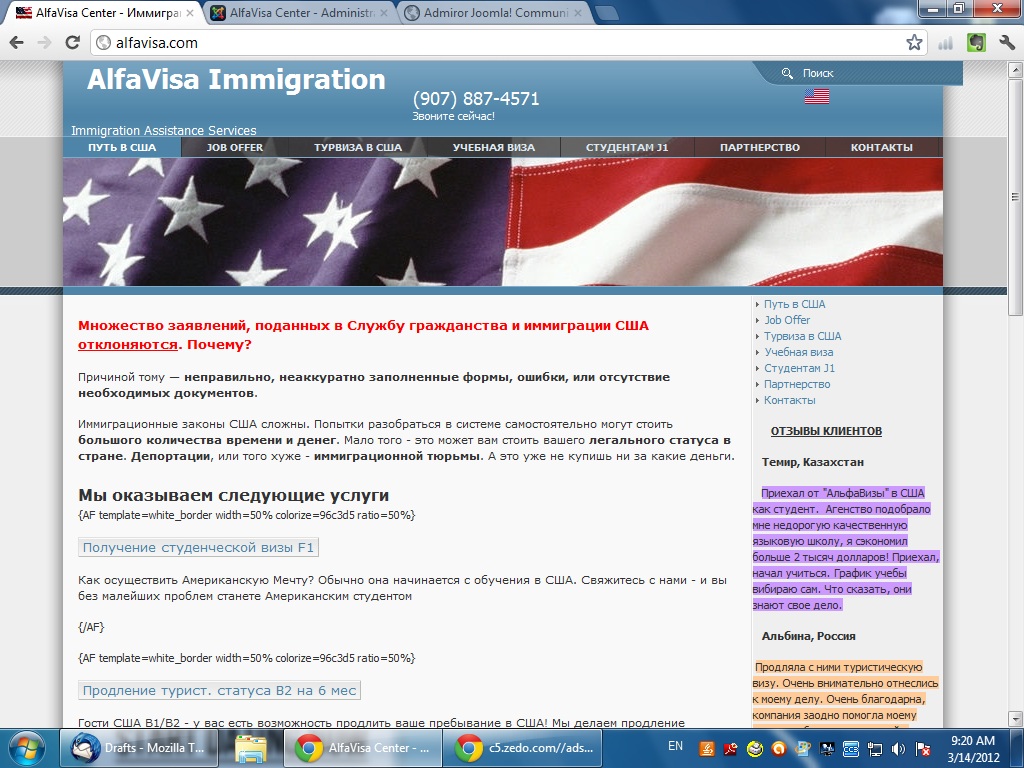Click the CCB tray icon
This screenshot has height=768, width=1024.
[x=851, y=749]
